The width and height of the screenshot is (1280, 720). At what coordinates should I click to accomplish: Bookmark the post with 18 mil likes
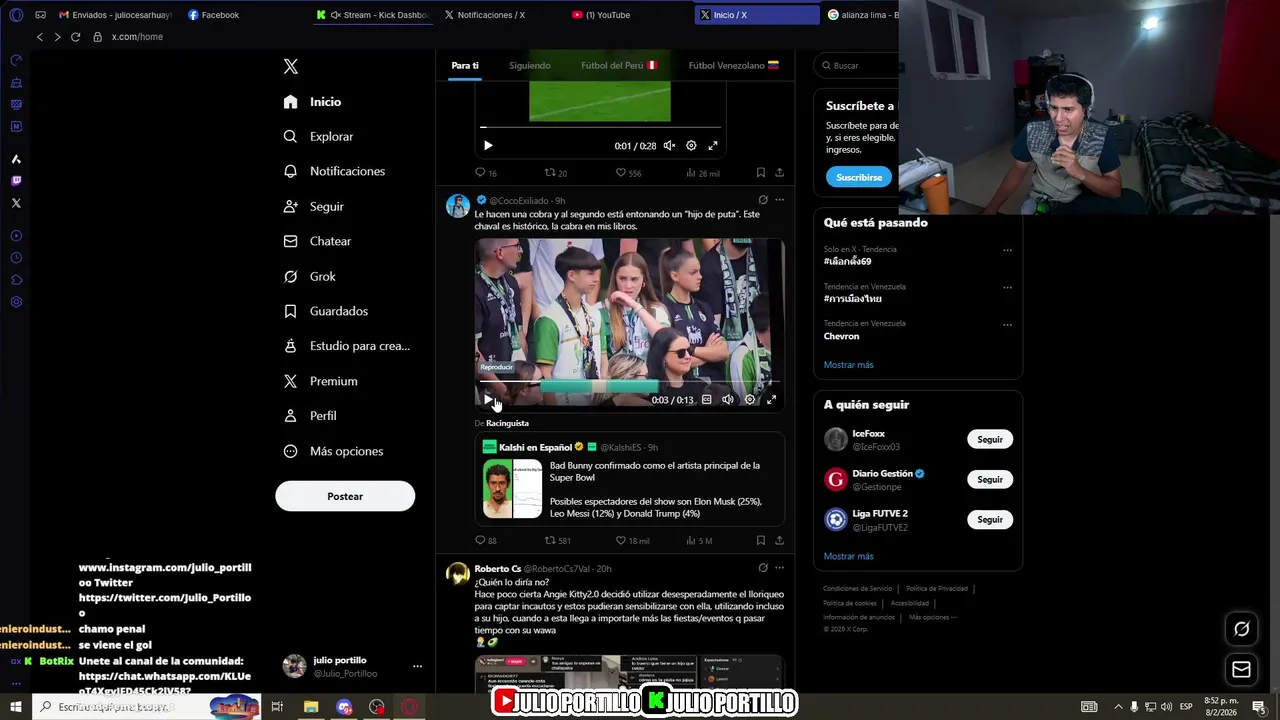point(761,541)
